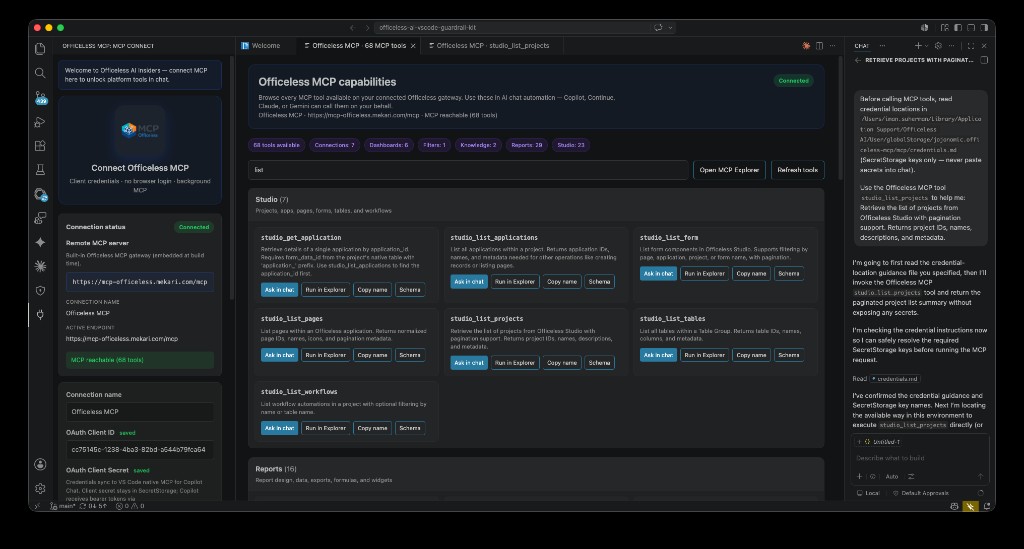Click Run in Explorer for studio_list_form
Viewport: 1024px width, 549px height.
click(704, 274)
